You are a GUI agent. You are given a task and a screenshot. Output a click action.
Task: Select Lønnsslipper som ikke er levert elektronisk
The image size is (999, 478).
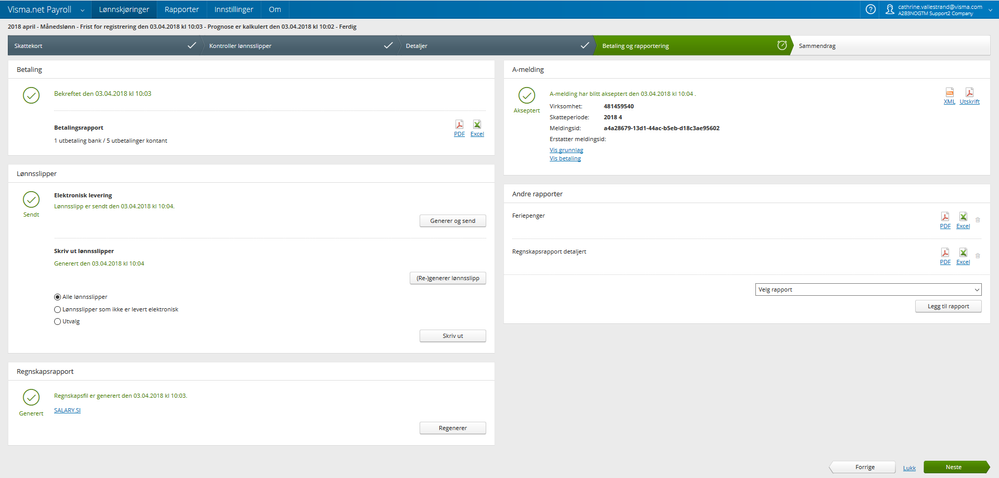pos(57,309)
